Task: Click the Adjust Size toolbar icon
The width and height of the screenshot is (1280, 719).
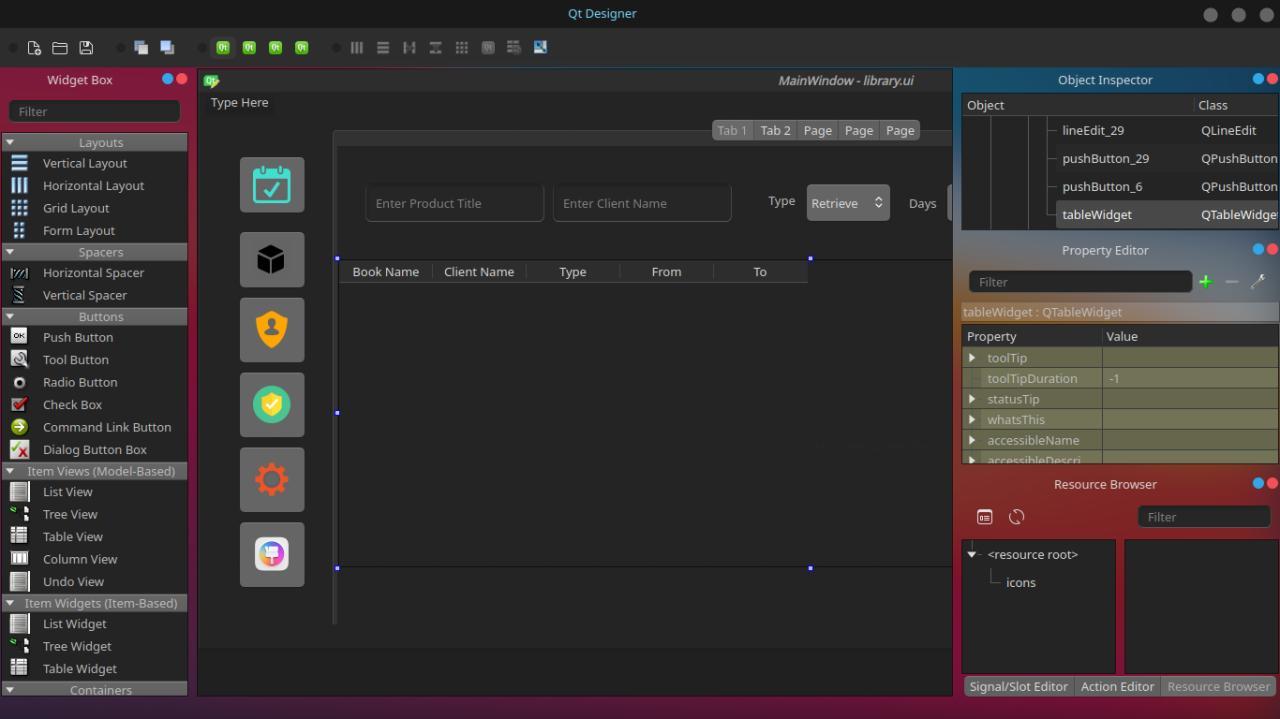Action: [540, 47]
